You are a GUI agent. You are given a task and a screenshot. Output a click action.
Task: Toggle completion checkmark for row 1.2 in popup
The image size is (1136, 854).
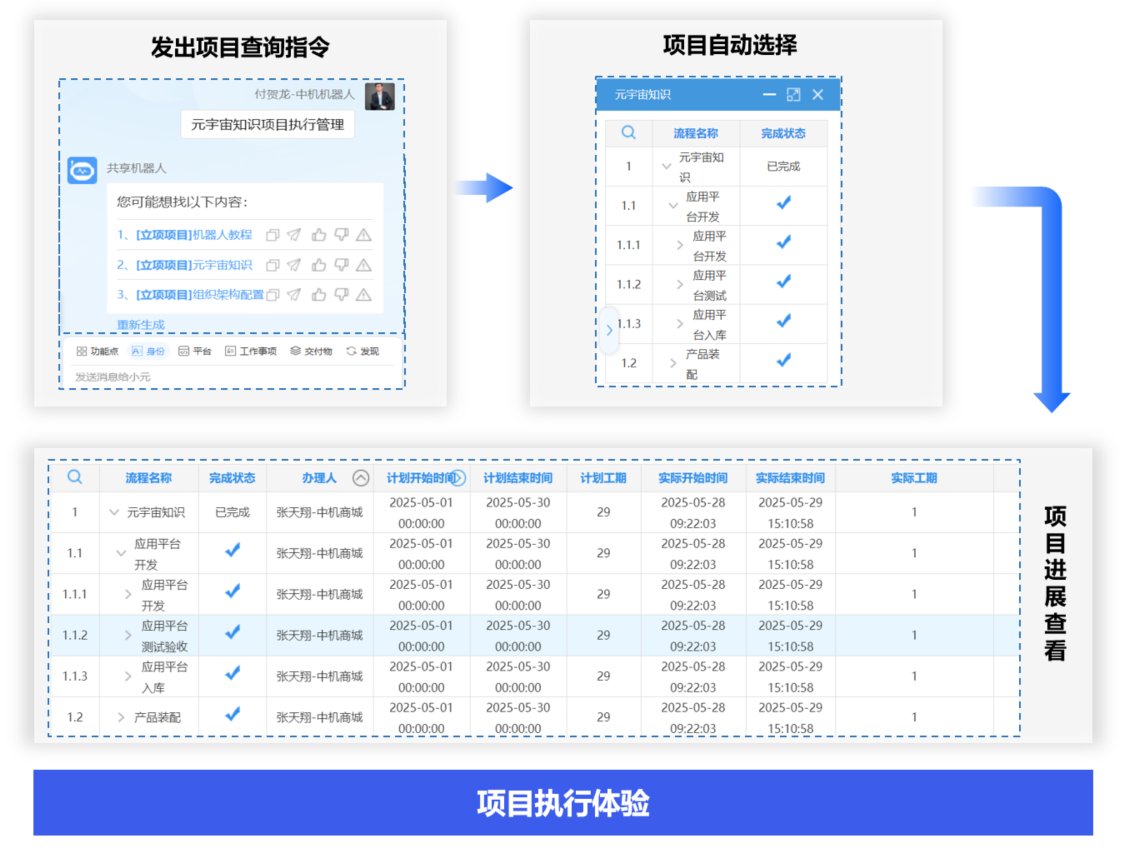(783, 360)
